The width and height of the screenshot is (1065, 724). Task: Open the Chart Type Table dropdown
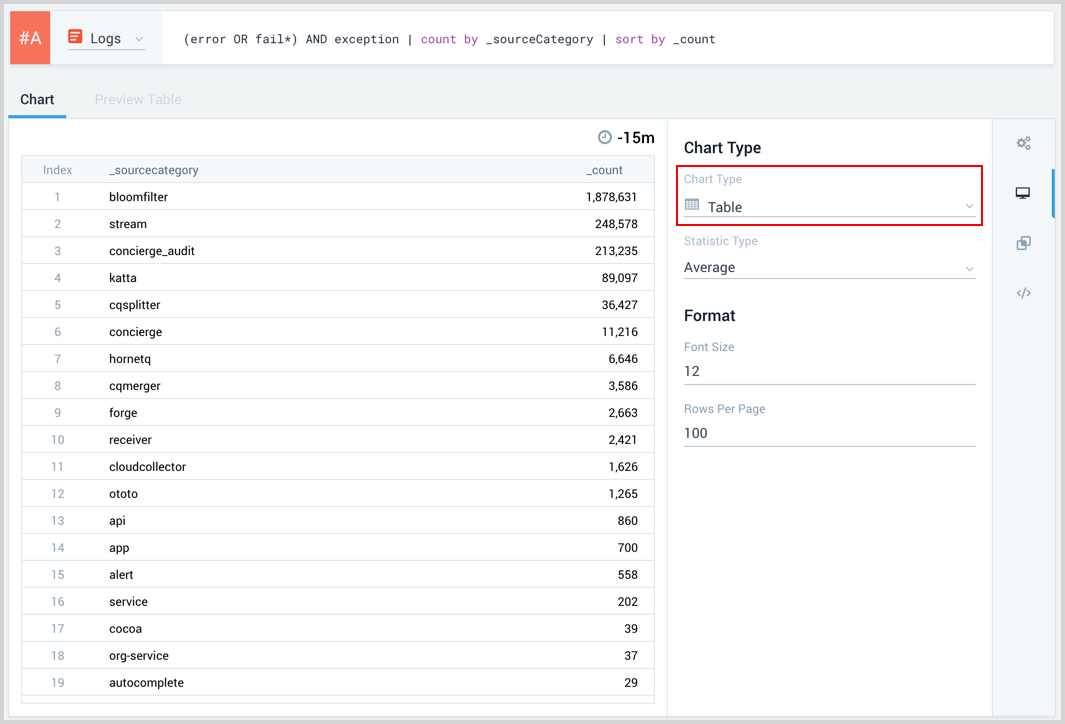pyautogui.click(x=830, y=207)
